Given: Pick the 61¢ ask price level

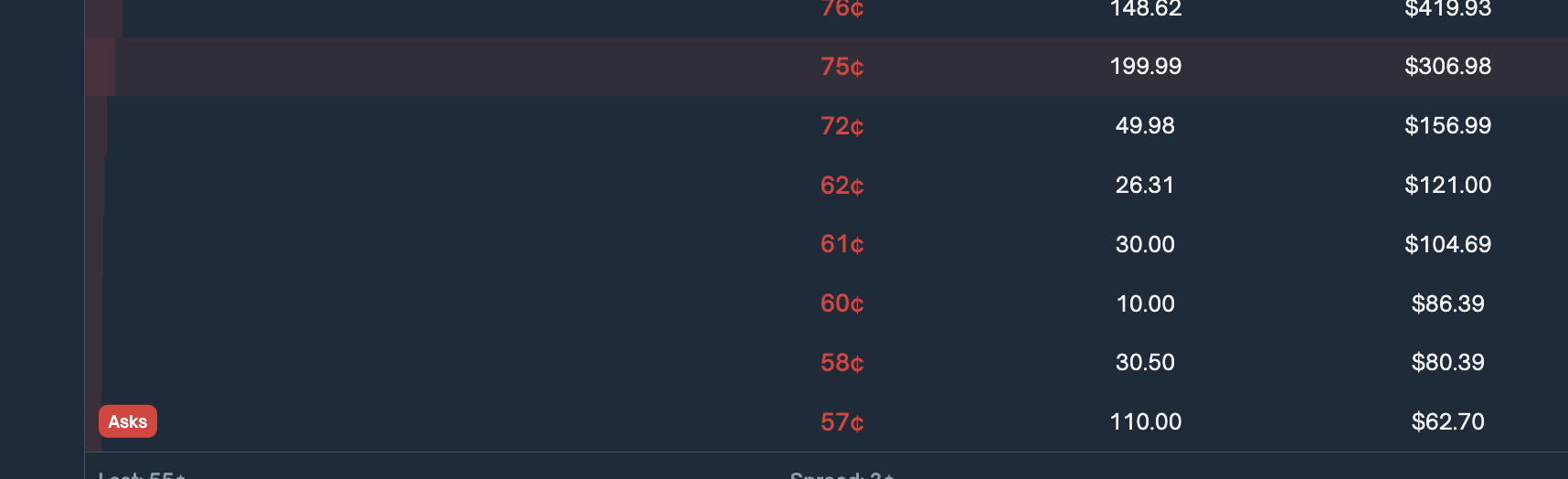Looking at the screenshot, I should (842, 244).
